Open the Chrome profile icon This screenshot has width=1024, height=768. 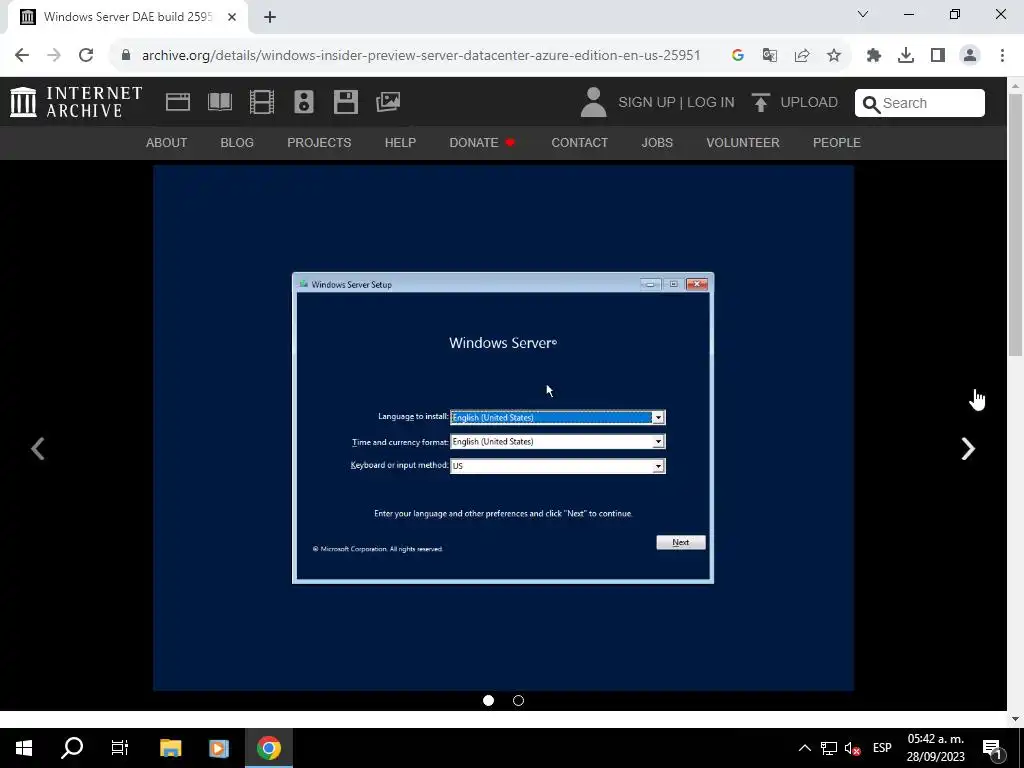[x=970, y=55]
